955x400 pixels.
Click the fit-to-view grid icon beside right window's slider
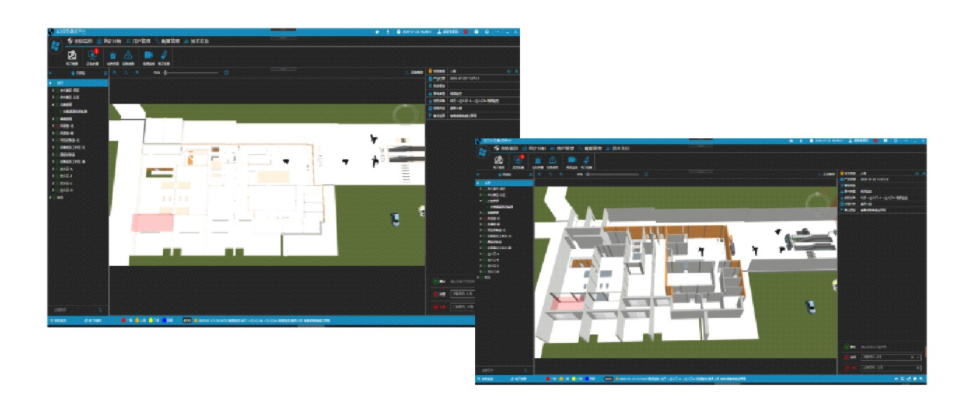[x=646, y=174]
